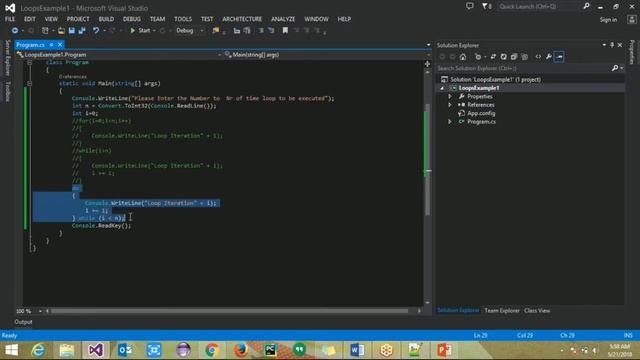Image resolution: width=640 pixels, height=360 pixels.
Task: Click the editor vertical scrollbar thumb
Action: pyautogui.click(x=427, y=159)
